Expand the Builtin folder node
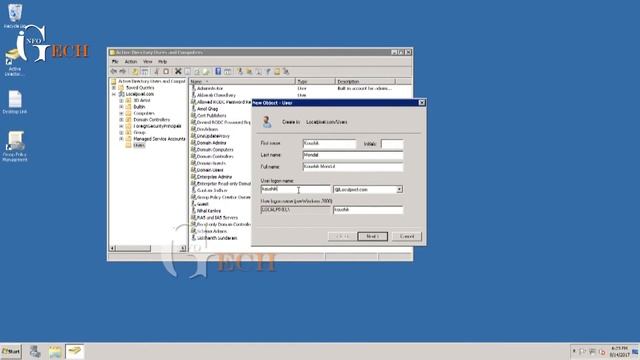The image size is (640, 360). (x=121, y=107)
